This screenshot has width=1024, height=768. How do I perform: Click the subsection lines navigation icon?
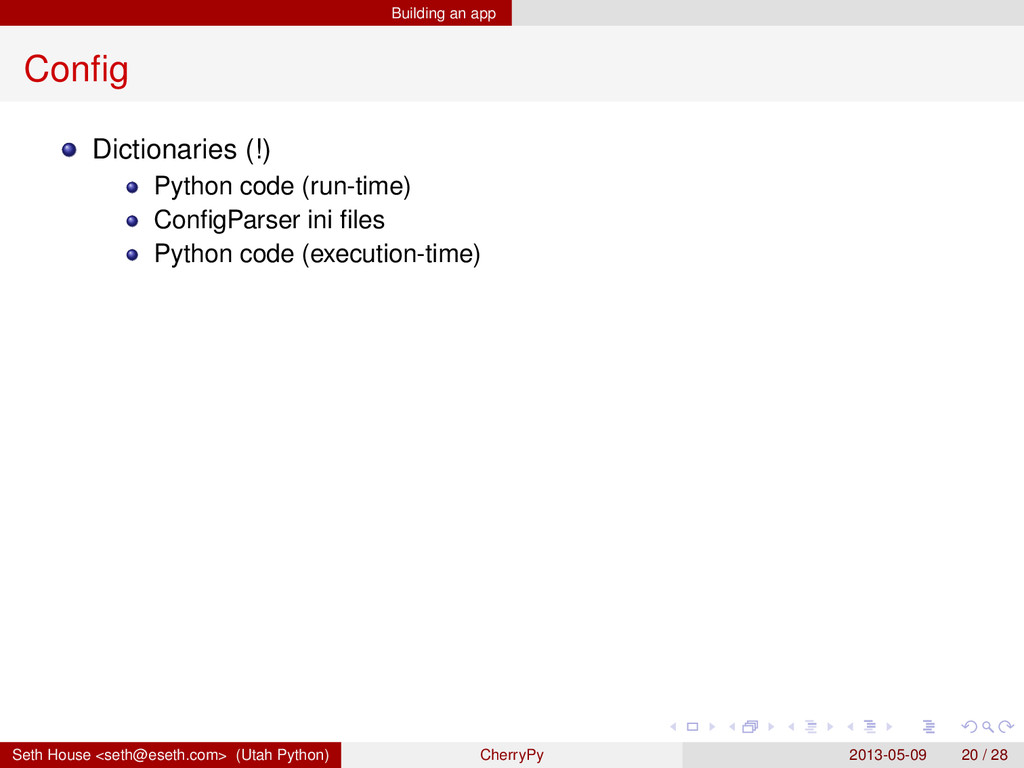(811, 726)
